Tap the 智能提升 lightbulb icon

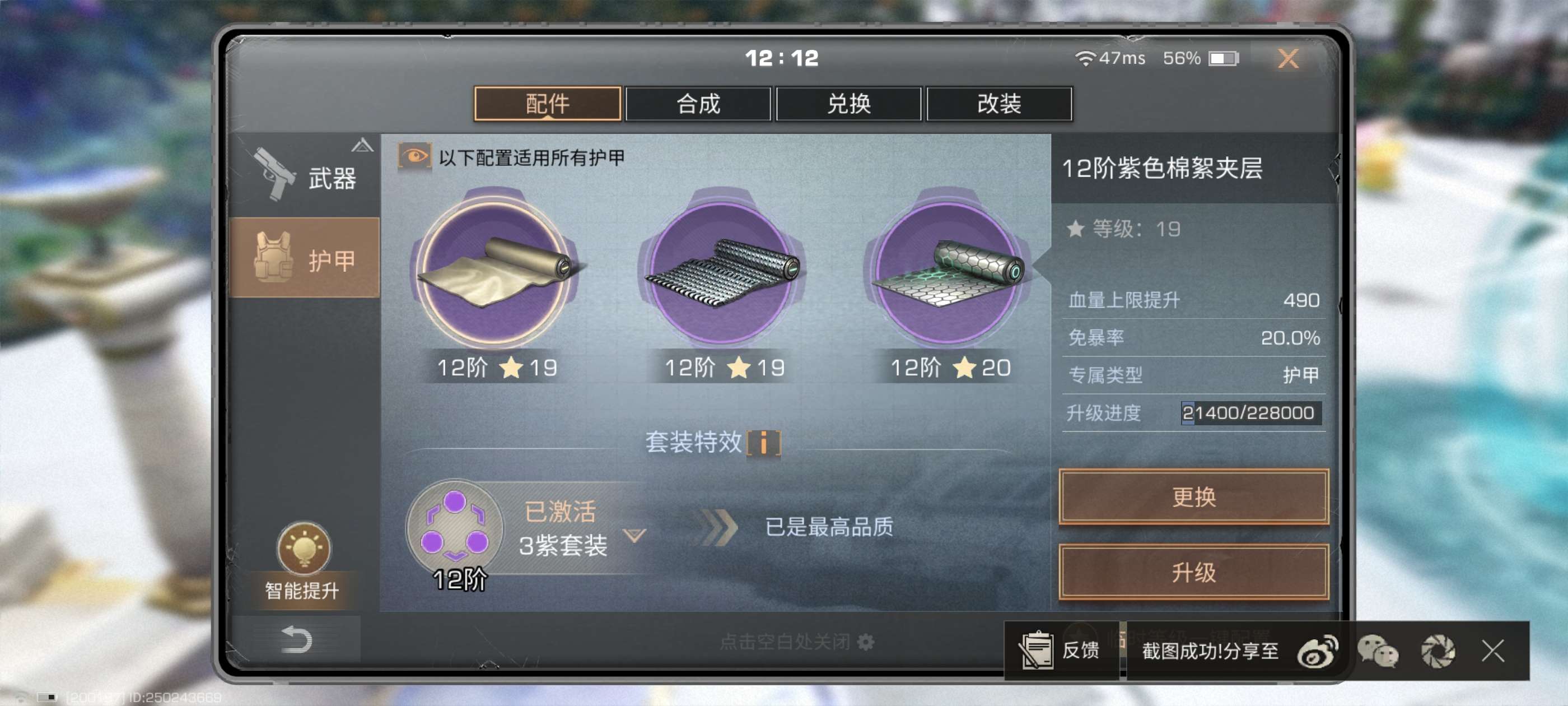(x=304, y=548)
